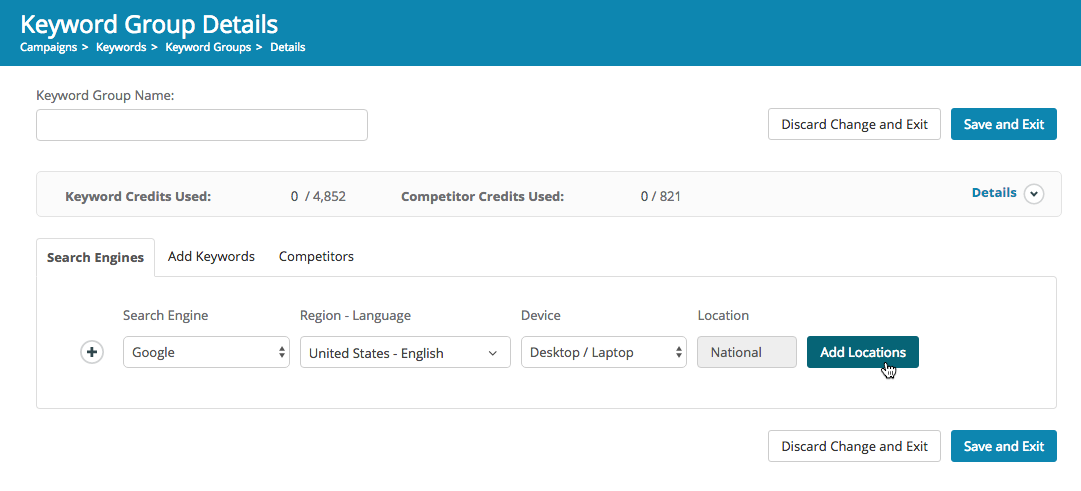Click the Details link in credits bar
Image resolution: width=1081 pixels, height=491 pixels.
(x=994, y=193)
